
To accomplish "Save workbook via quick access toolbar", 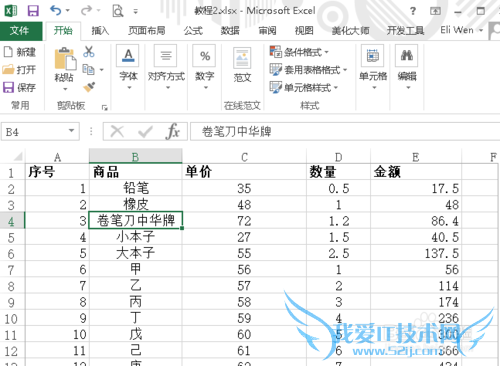I will (x=33, y=11).
